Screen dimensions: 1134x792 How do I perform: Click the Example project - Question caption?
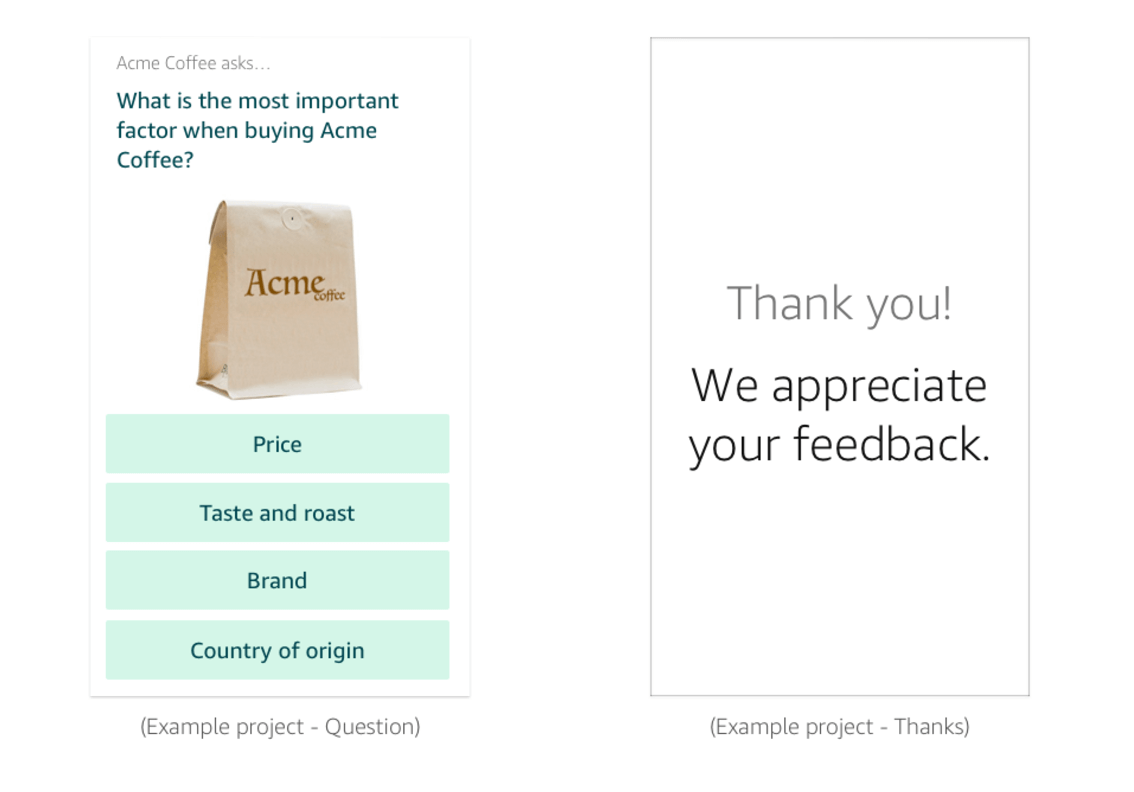(280, 726)
